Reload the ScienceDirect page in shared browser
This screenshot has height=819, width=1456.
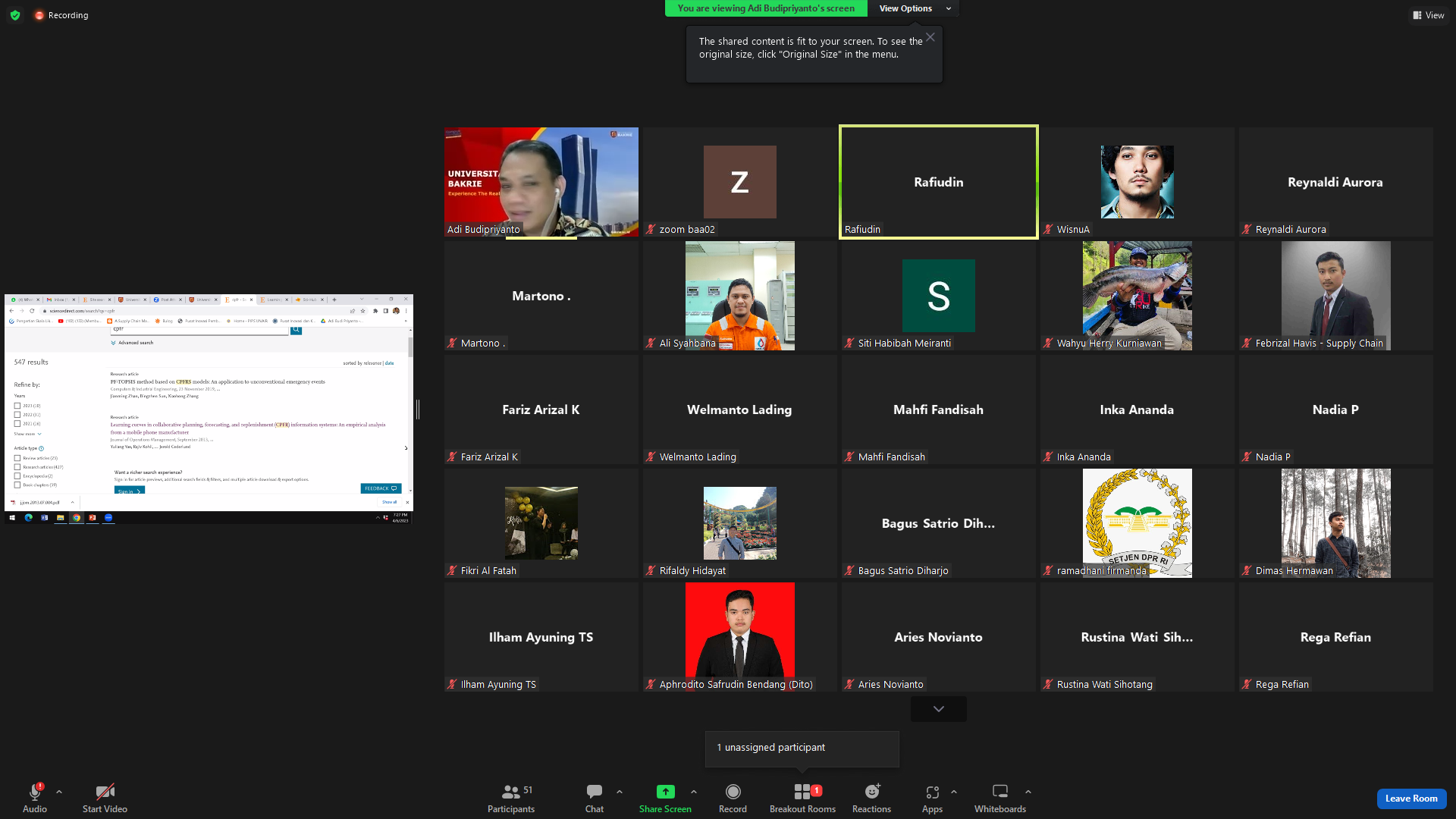point(32,311)
